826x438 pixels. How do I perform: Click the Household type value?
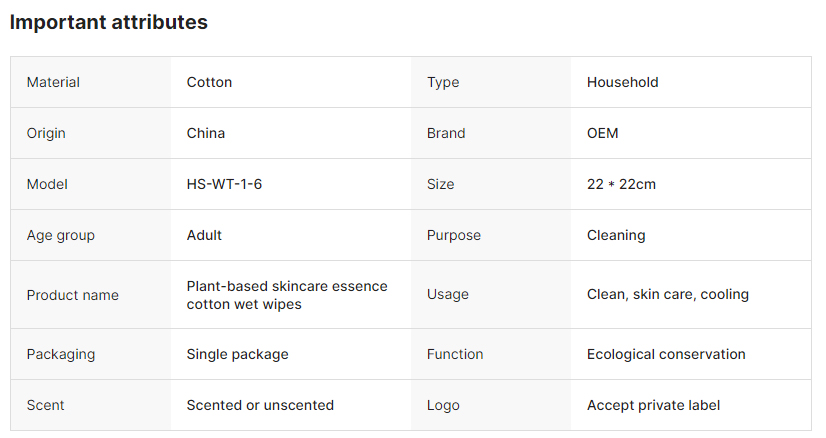click(x=622, y=82)
